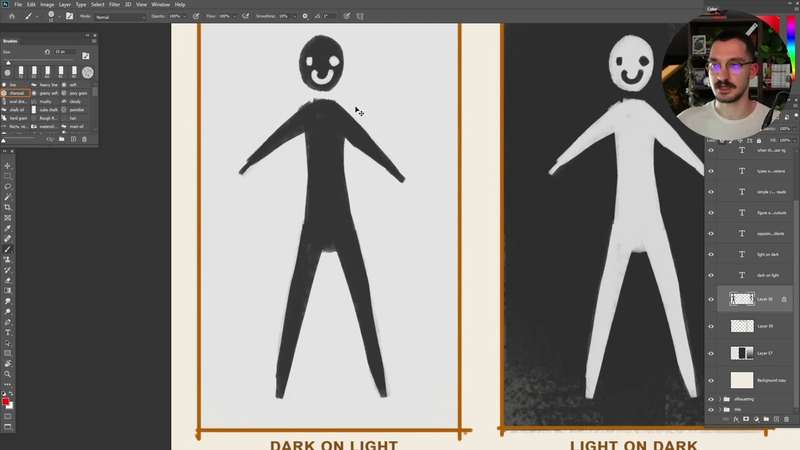Open the Edit menu
This screenshot has height=450, width=800.
pyautogui.click(x=31, y=5)
